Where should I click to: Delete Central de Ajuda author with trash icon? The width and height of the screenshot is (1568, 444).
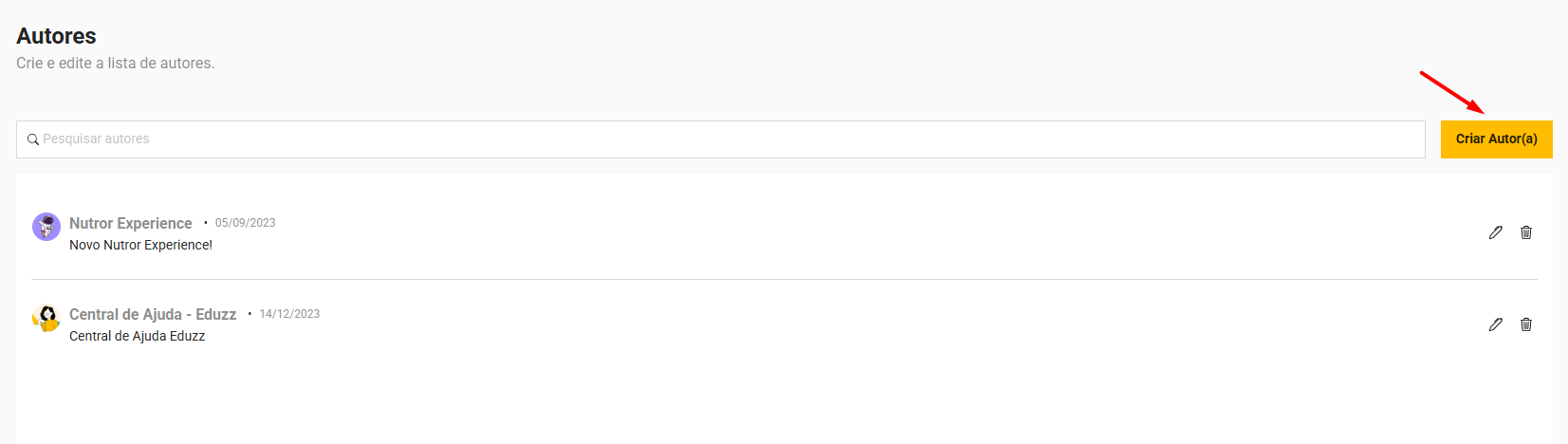(1526, 324)
